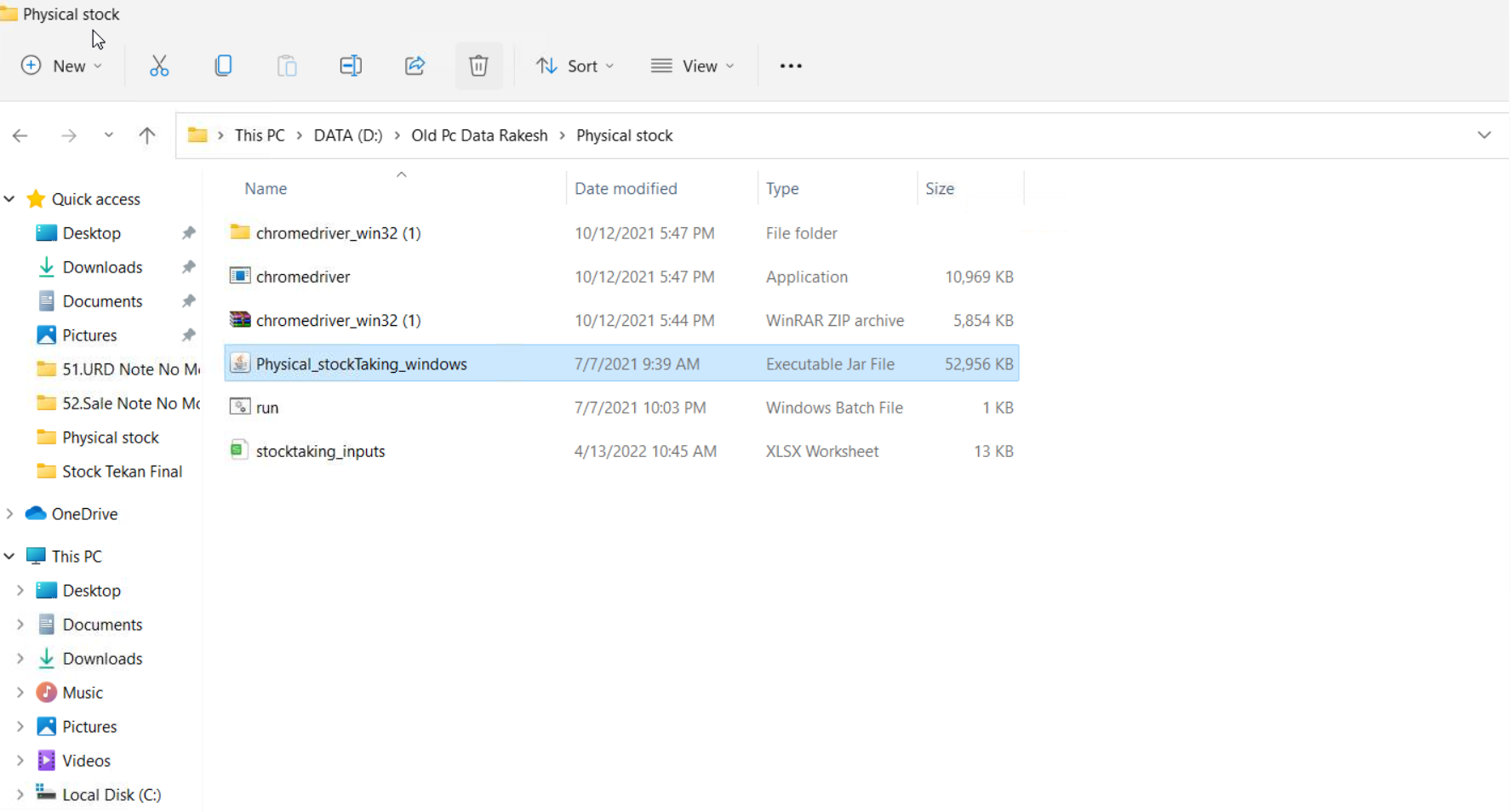Click the Delete trash can icon

click(478, 66)
